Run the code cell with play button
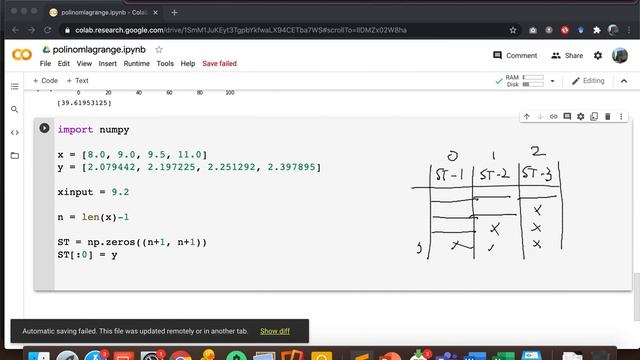Image resolution: width=640 pixels, height=360 pixels. (44, 128)
